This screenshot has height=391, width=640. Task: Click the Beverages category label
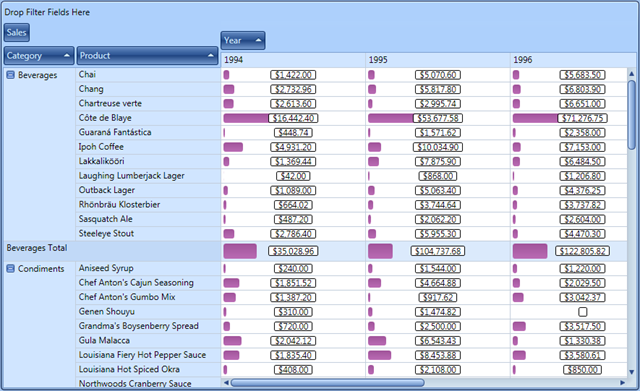tap(38, 75)
